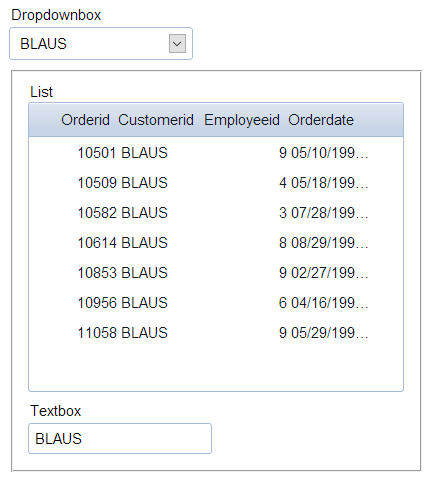Select the order 10614 row
This screenshot has width=436, height=489.
pos(216,243)
